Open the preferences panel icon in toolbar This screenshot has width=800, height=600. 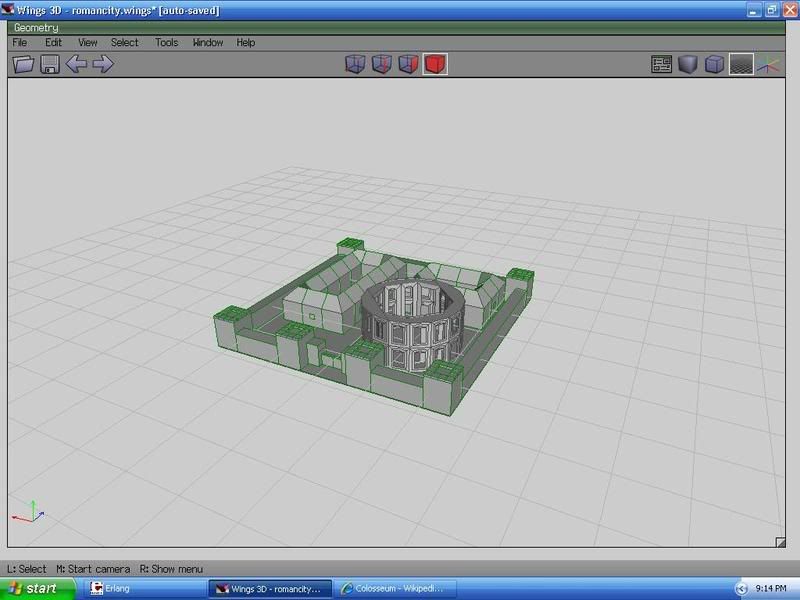tap(661, 65)
